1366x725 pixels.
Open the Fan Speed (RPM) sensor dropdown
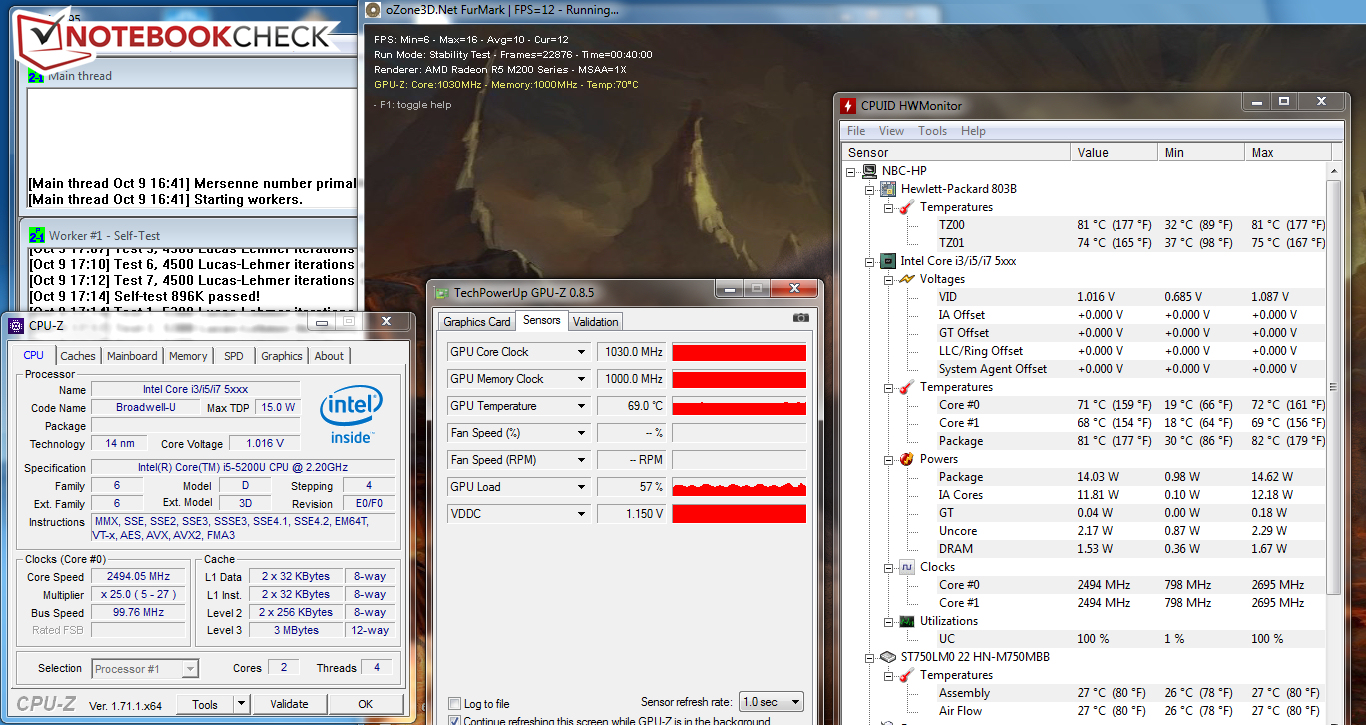point(582,460)
